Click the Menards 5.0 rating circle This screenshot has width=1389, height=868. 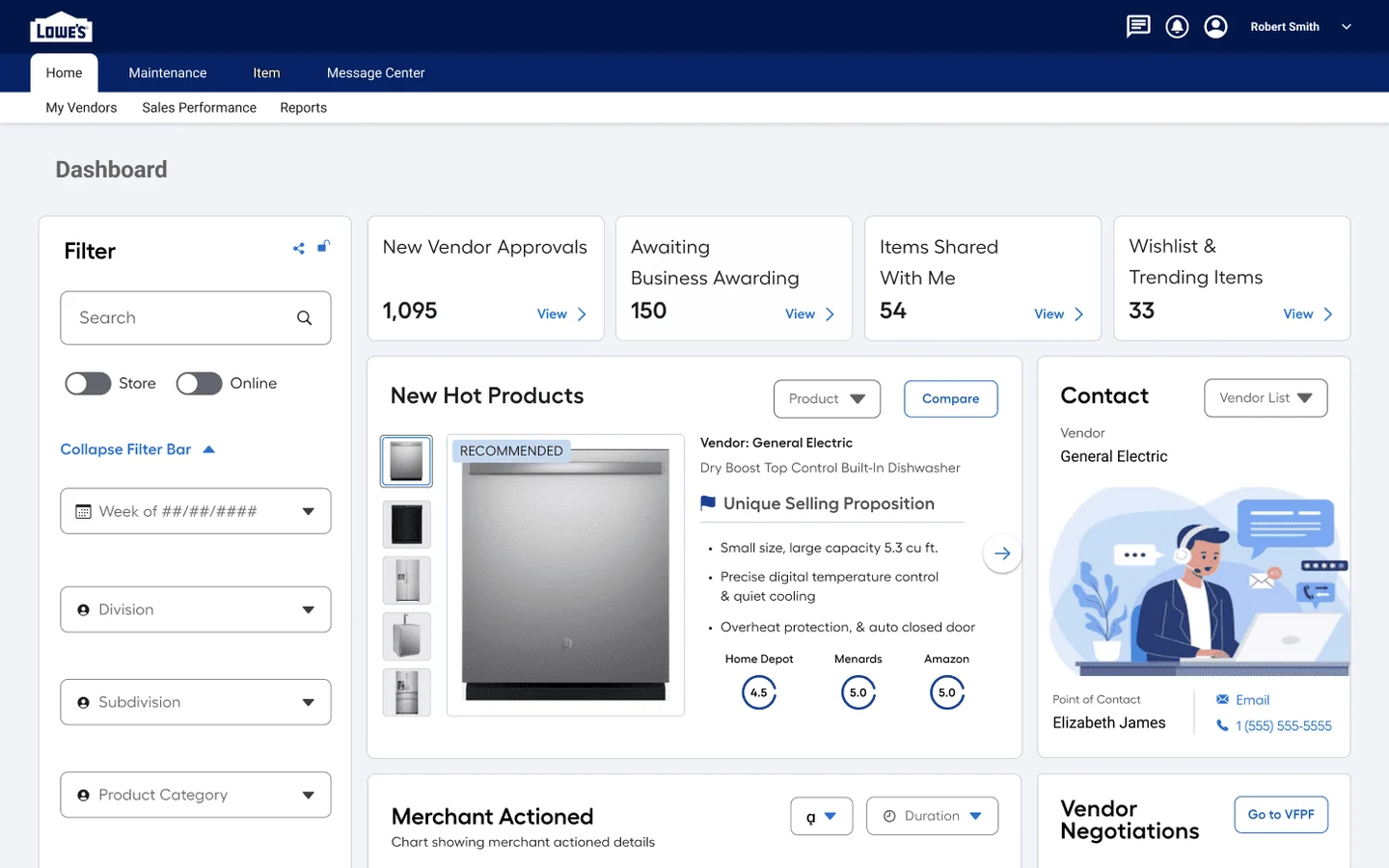click(x=858, y=692)
